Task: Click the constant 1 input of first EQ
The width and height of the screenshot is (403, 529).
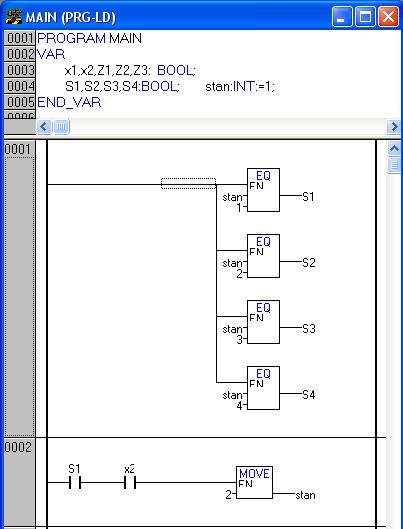Action: click(x=239, y=208)
